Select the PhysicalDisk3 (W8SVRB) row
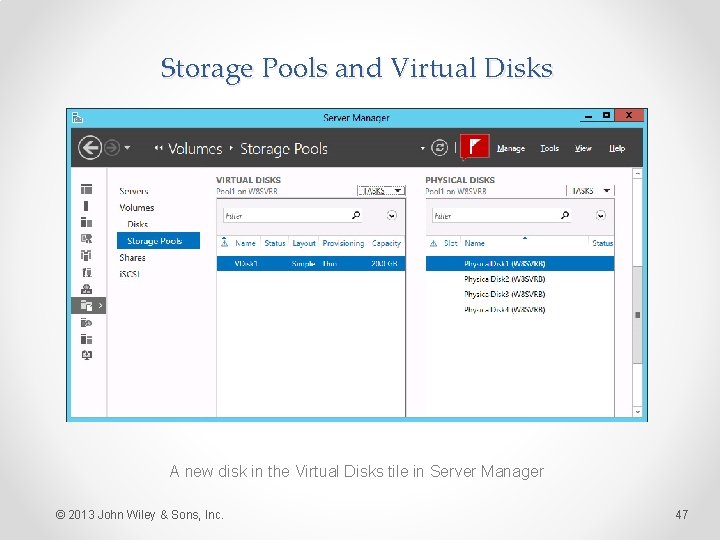Viewport: 720px width, 540px height. pos(520,294)
